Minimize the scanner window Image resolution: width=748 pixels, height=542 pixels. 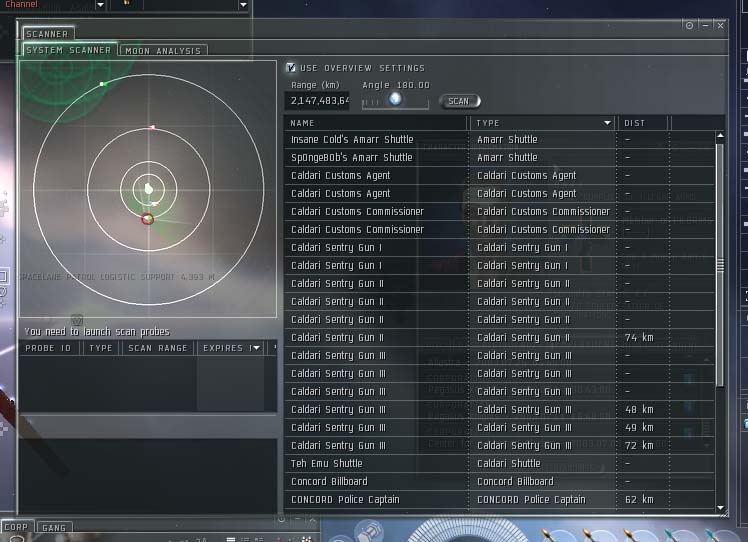[x=705, y=25]
